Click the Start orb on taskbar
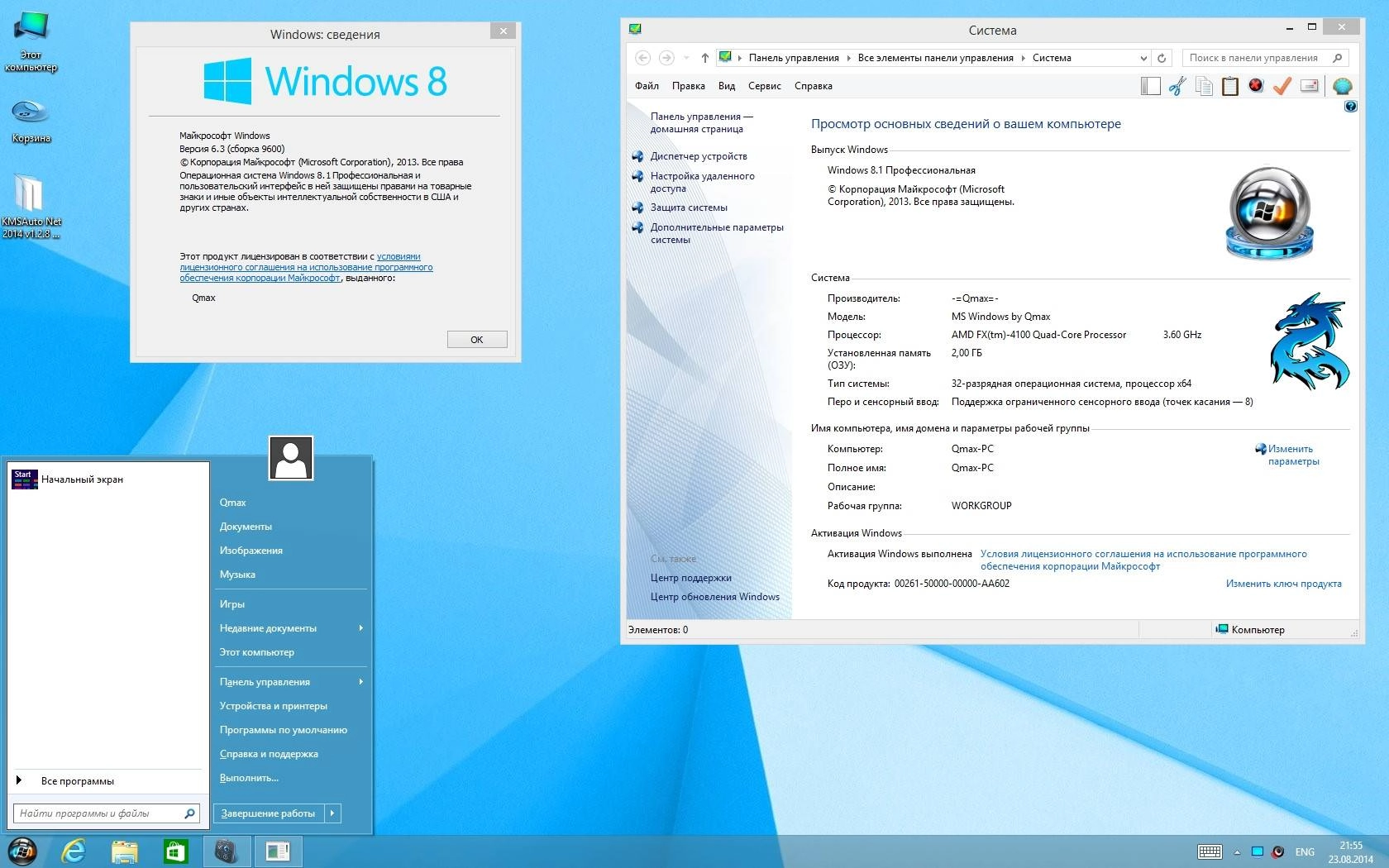Image resolution: width=1389 pixels, height=868 pixels. tap(22, 851)
